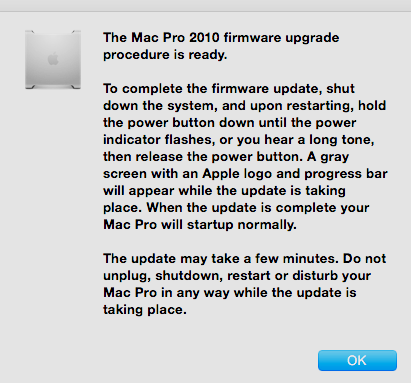The image size is (411, 383).
Task: Click the line 'the power button down until the power'
Action: [229, 123]
